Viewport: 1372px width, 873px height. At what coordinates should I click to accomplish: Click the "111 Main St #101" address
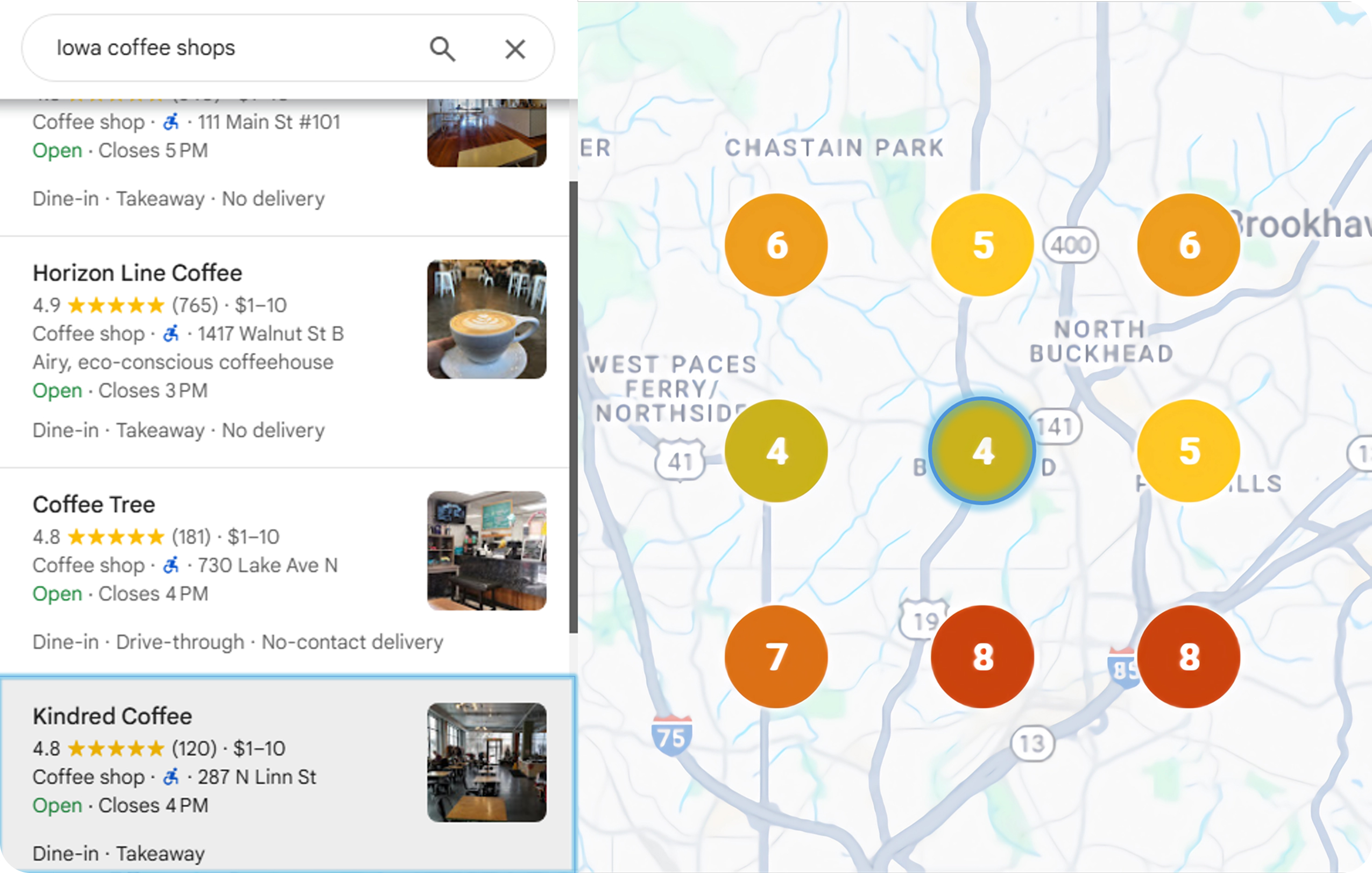click(269, 123)
